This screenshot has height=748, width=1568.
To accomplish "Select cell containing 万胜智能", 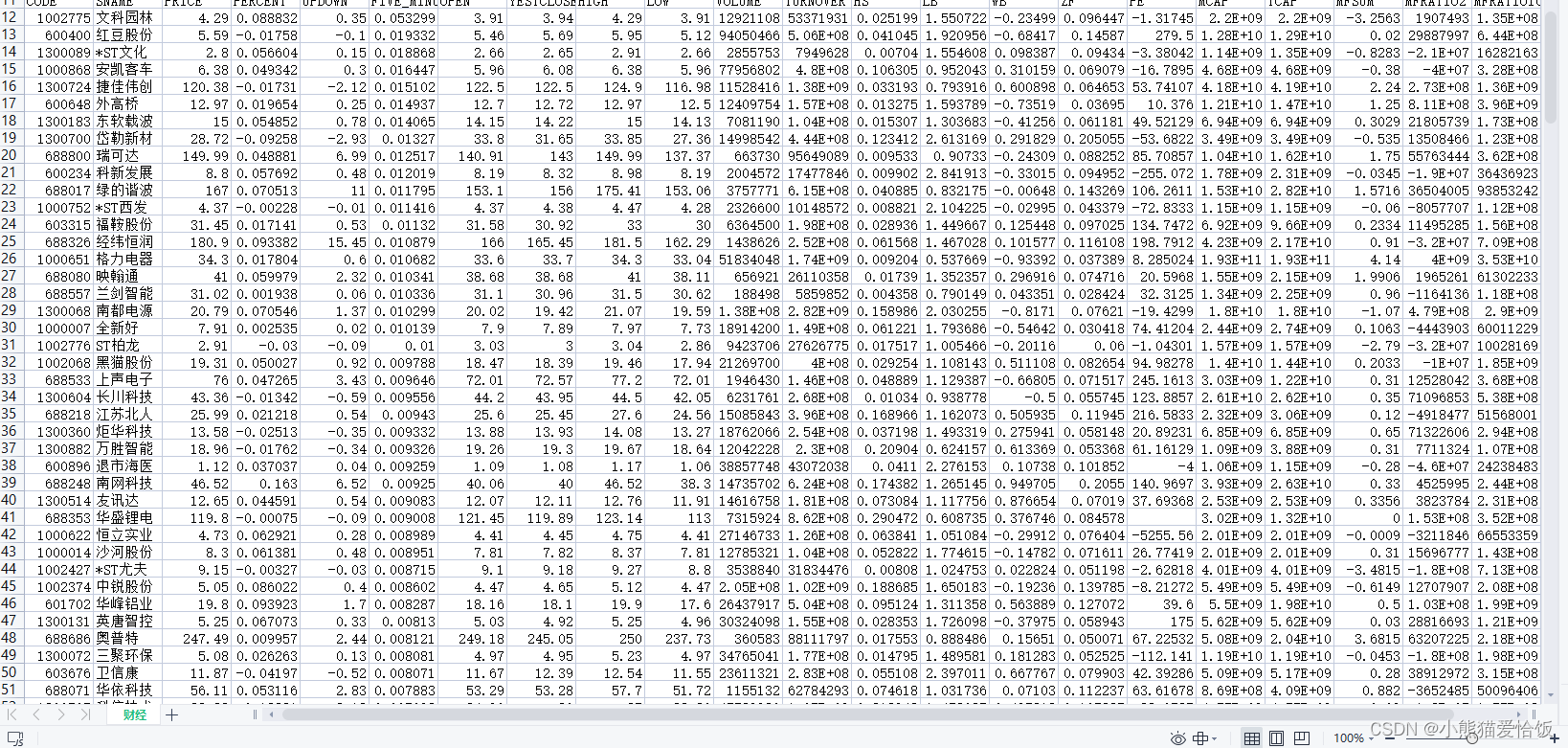I will click(x=127, y=448).
